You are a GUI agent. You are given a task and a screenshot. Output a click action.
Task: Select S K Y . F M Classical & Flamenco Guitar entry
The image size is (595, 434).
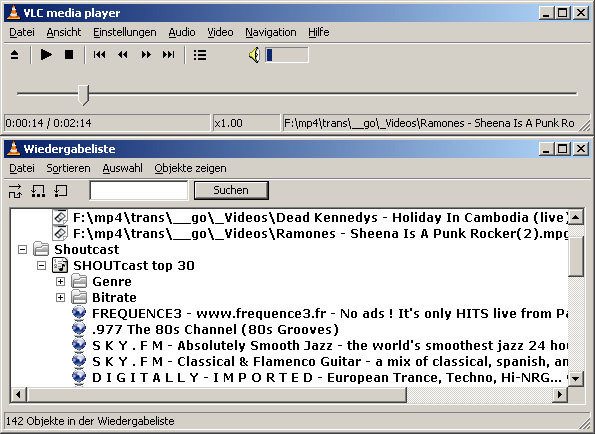pos(330,361)
